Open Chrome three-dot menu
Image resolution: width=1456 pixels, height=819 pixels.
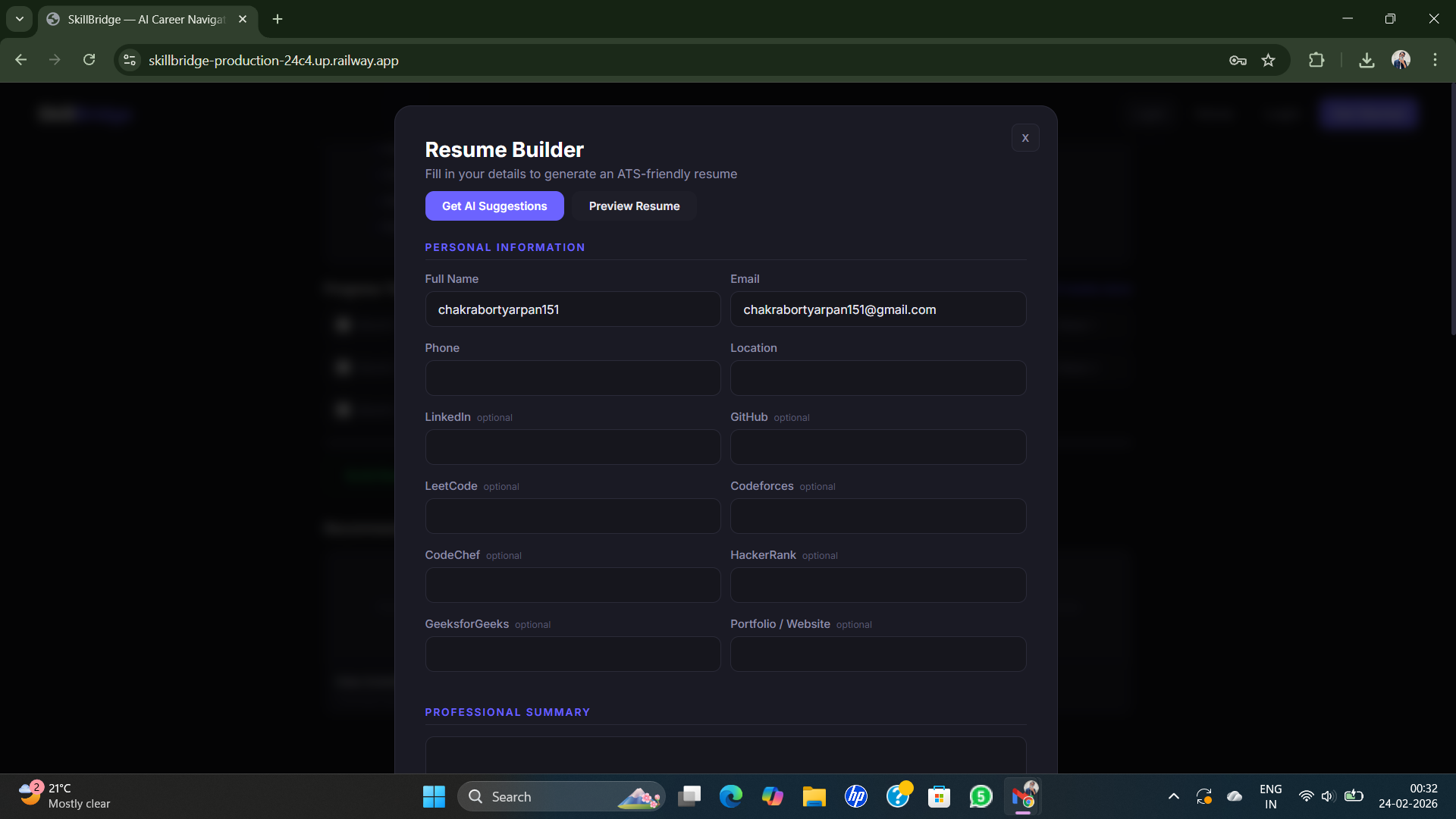pyautogui.click(x=1435, y=60)
